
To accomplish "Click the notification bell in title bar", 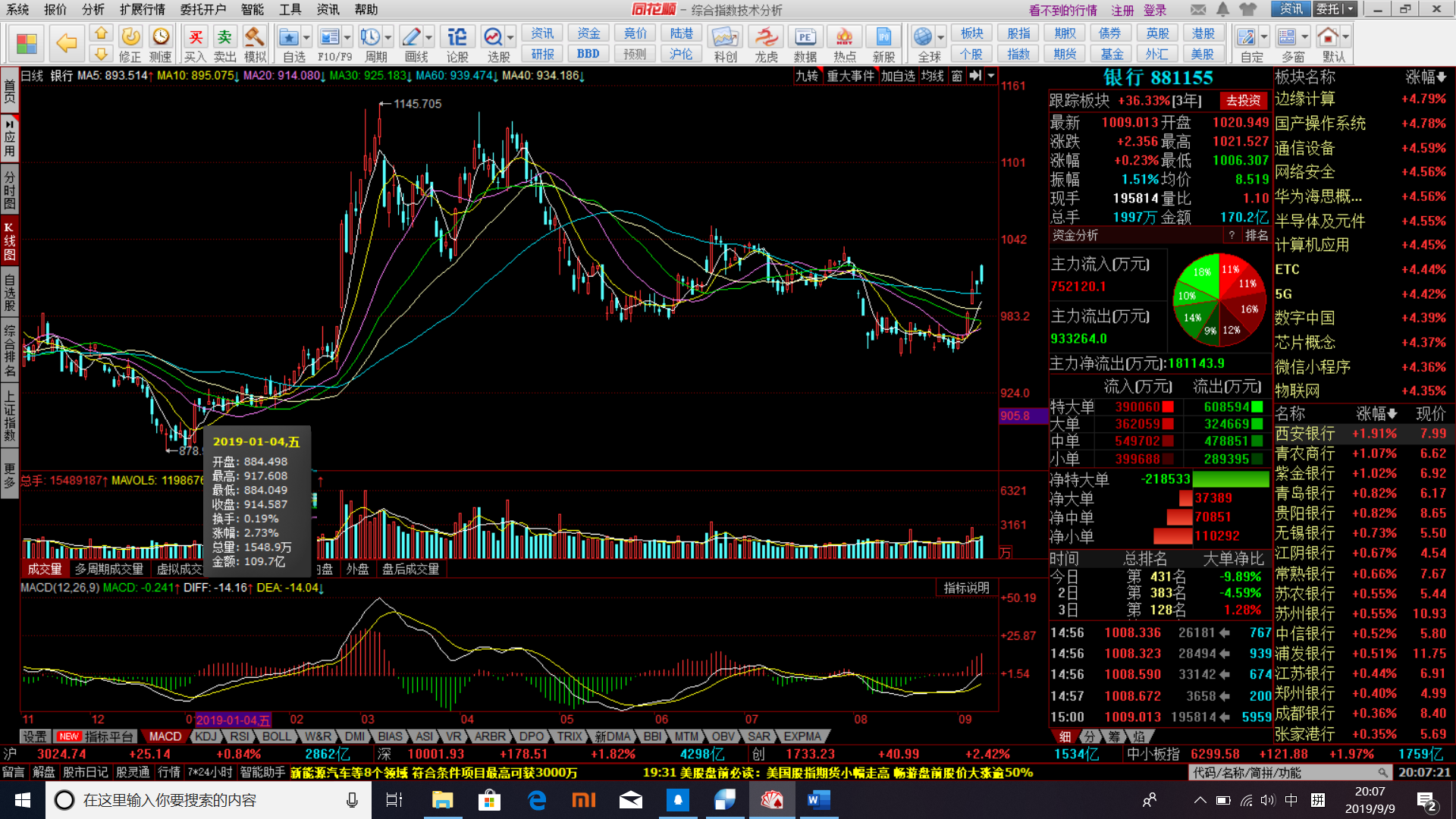I will click(1223, 9).
